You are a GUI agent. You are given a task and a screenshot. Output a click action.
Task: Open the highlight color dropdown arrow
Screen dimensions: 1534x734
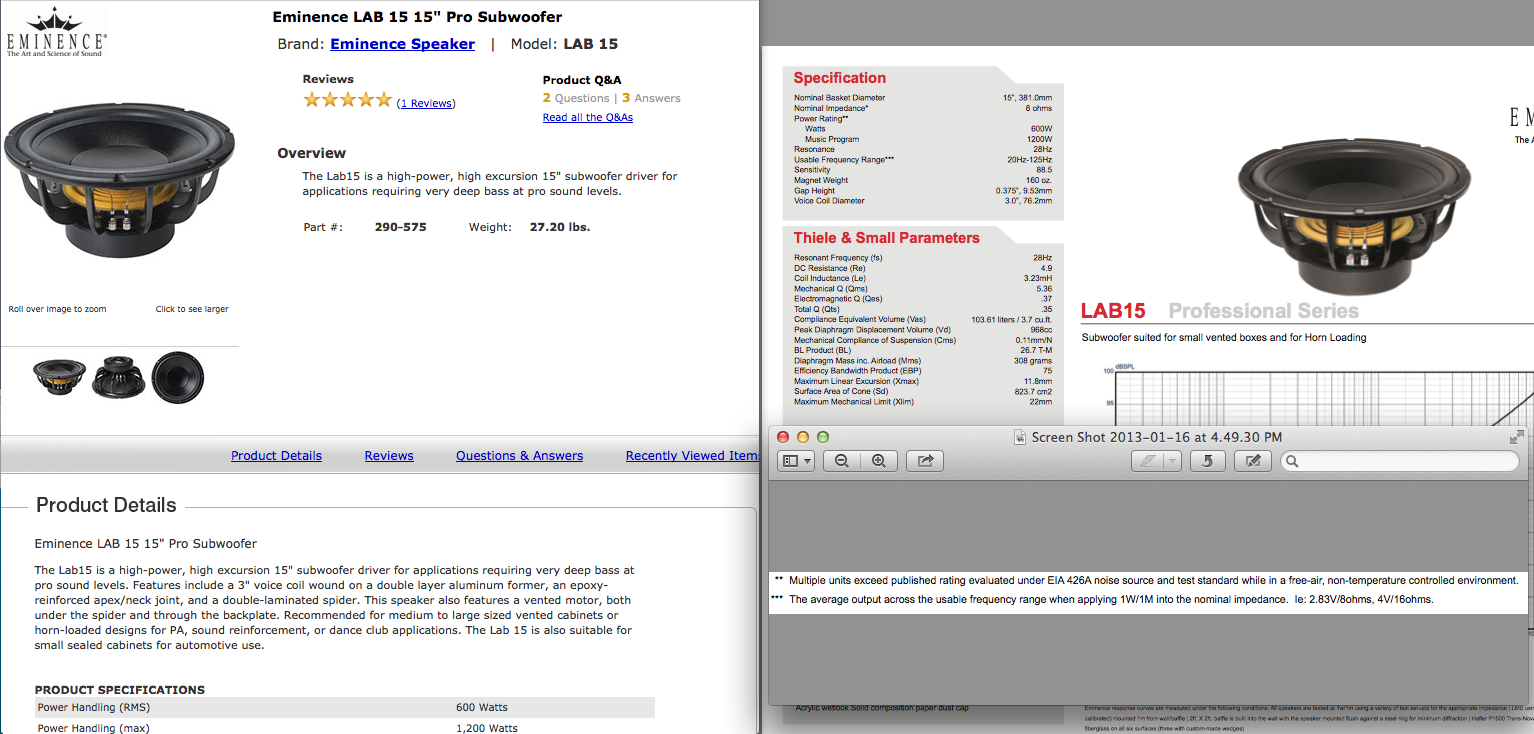tap(1172, 461)
